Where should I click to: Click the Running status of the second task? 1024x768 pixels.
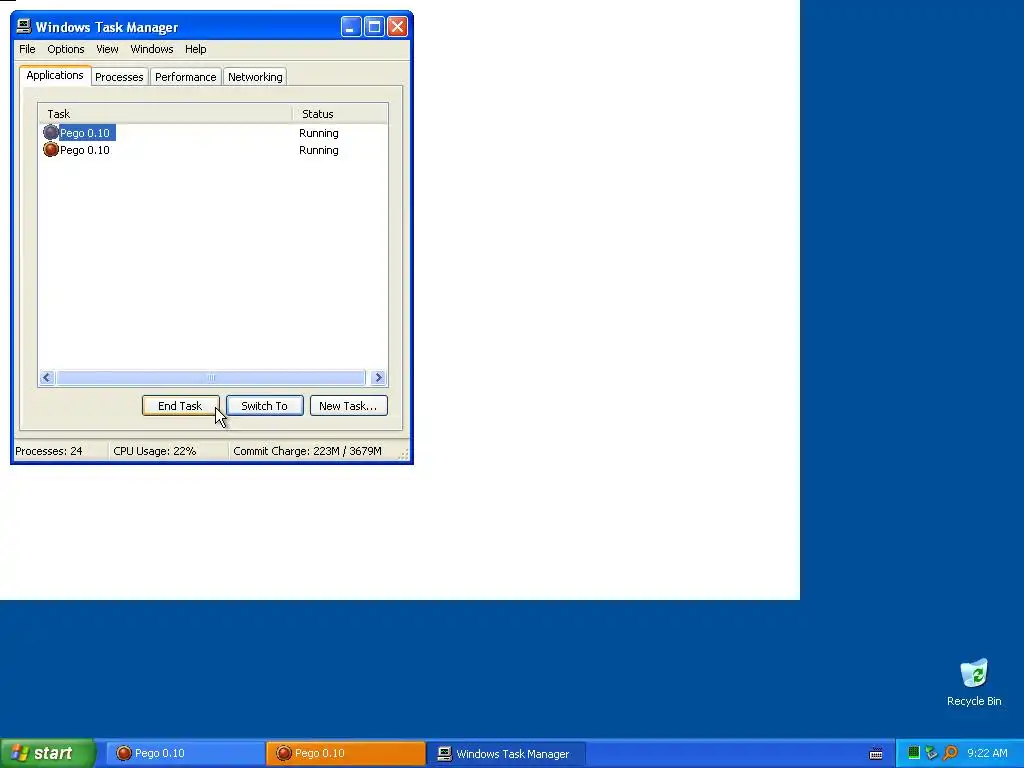(x=319, y=150)
